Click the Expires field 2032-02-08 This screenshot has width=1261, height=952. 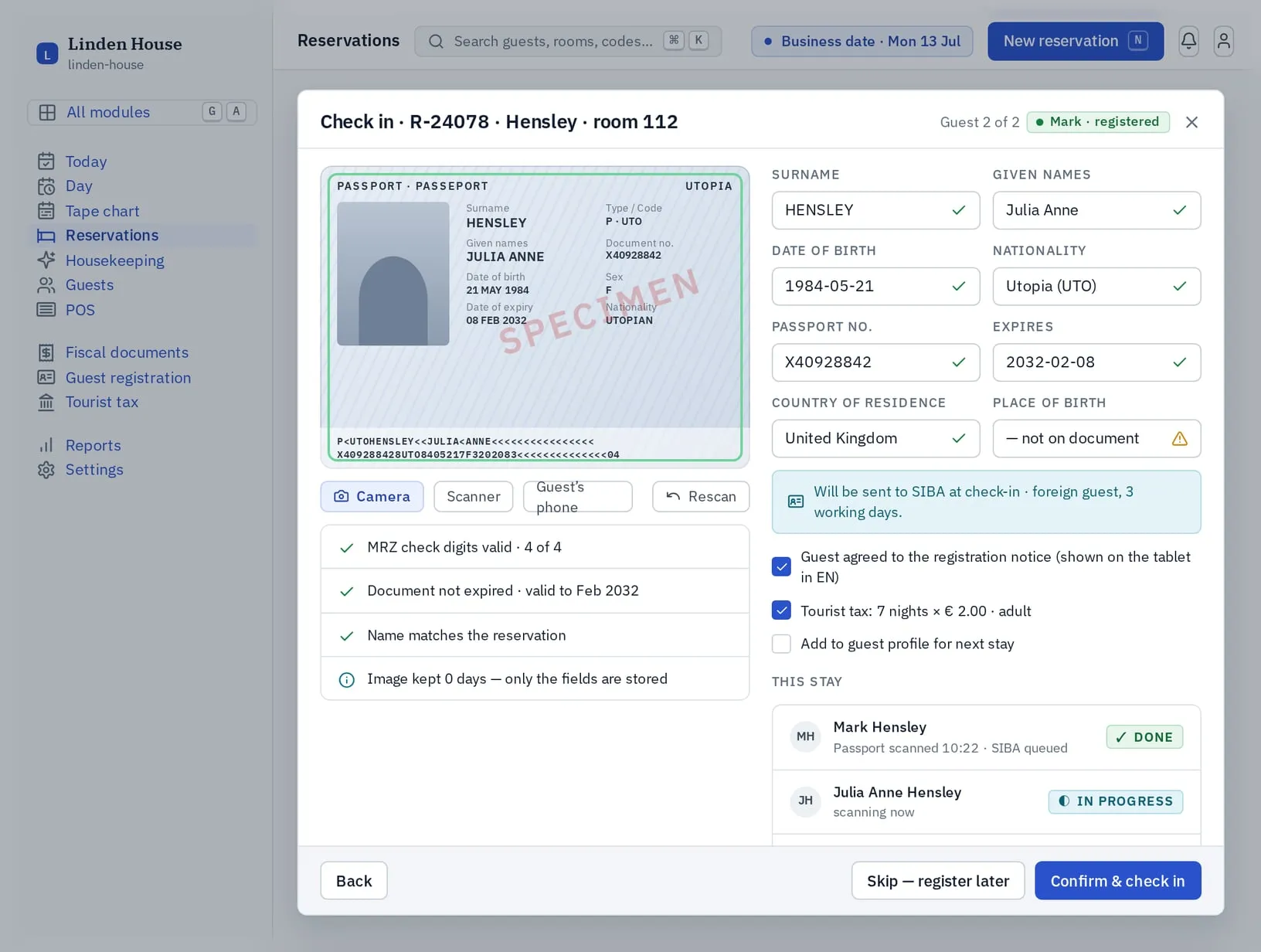[x=1096, y=362]
